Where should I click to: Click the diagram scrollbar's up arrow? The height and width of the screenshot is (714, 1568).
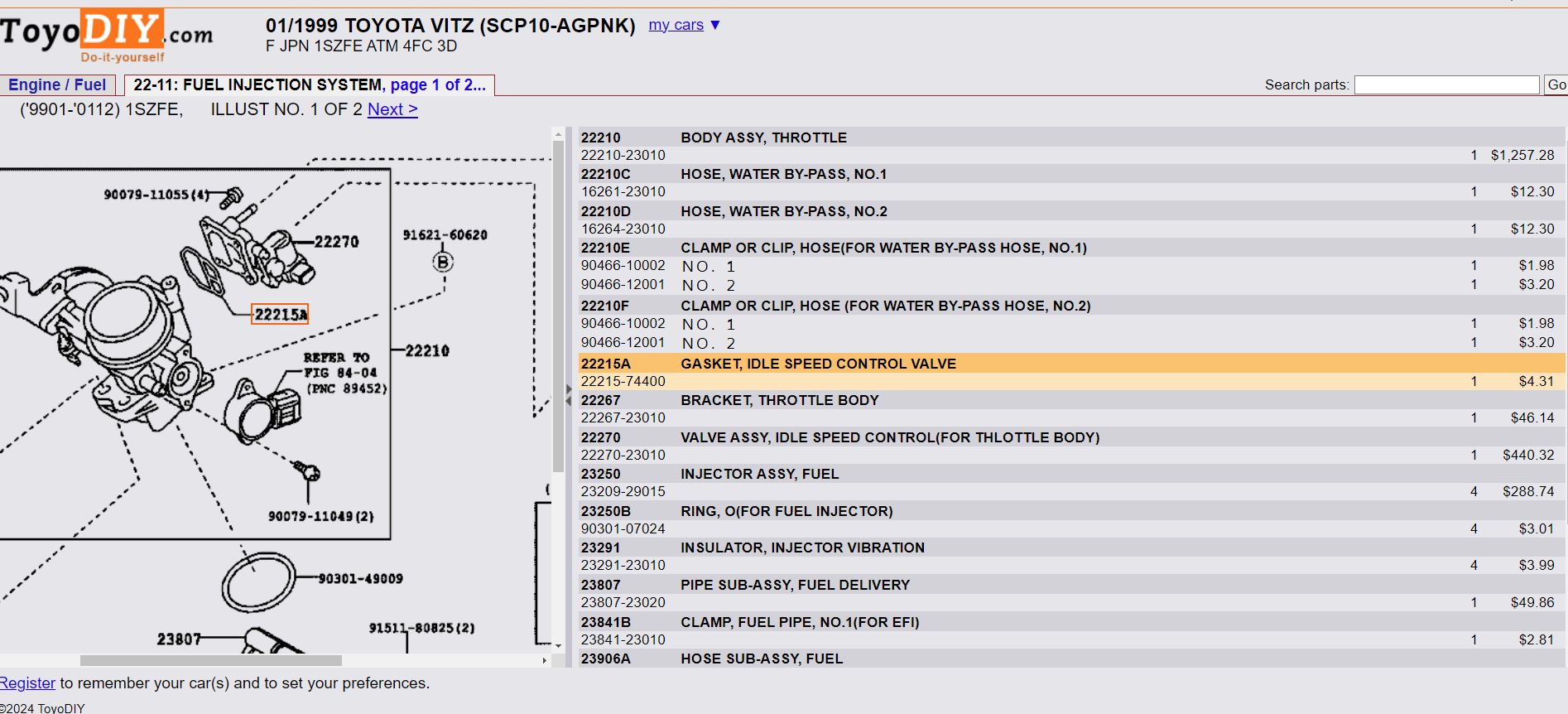click(x=558, y=134)
